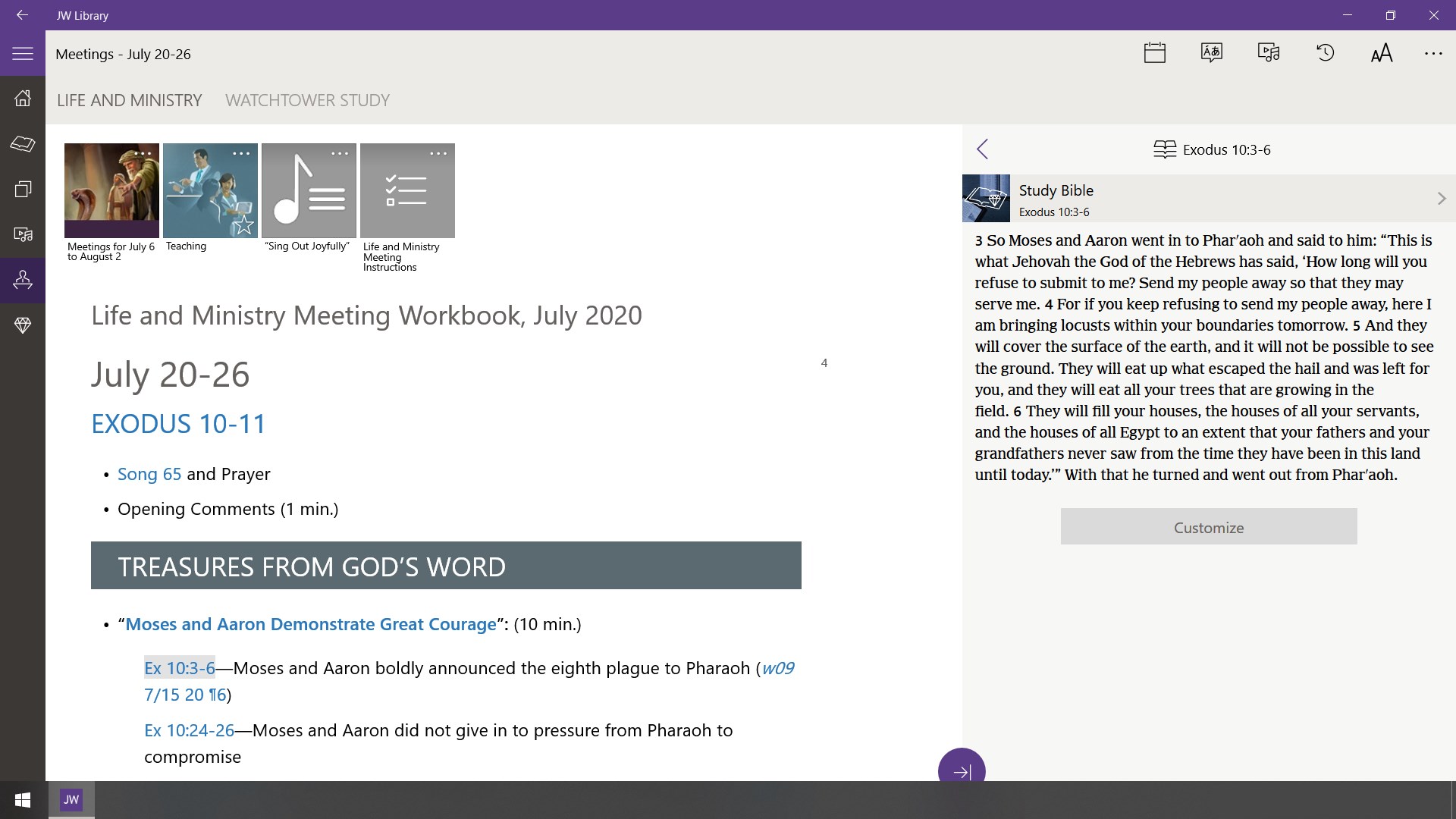Open the Media sidebar icon
The height and width of the screenshot is (819, 1456).
pos(23,234)
